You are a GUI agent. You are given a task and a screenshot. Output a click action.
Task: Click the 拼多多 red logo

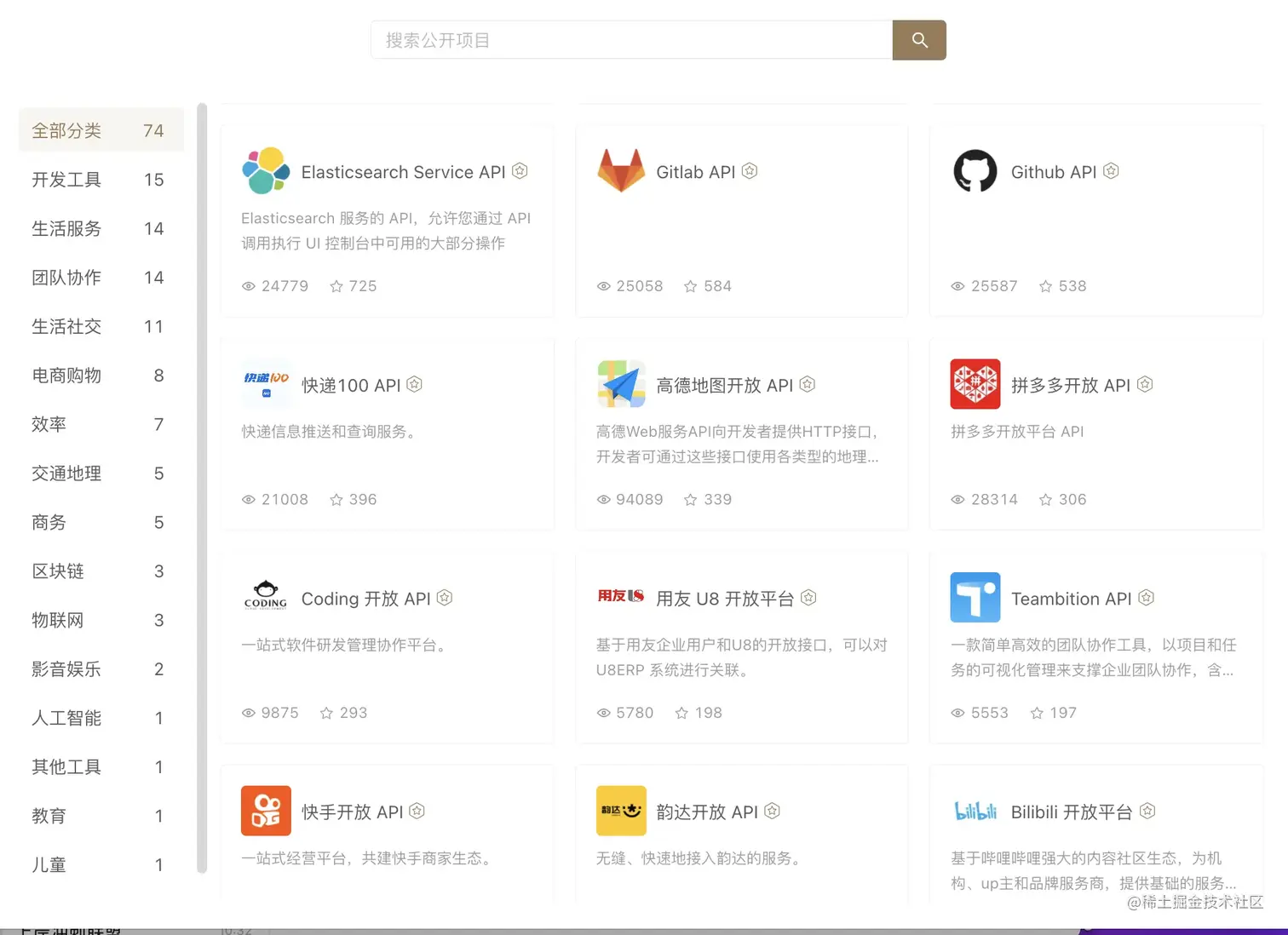[x=975, y=384]
